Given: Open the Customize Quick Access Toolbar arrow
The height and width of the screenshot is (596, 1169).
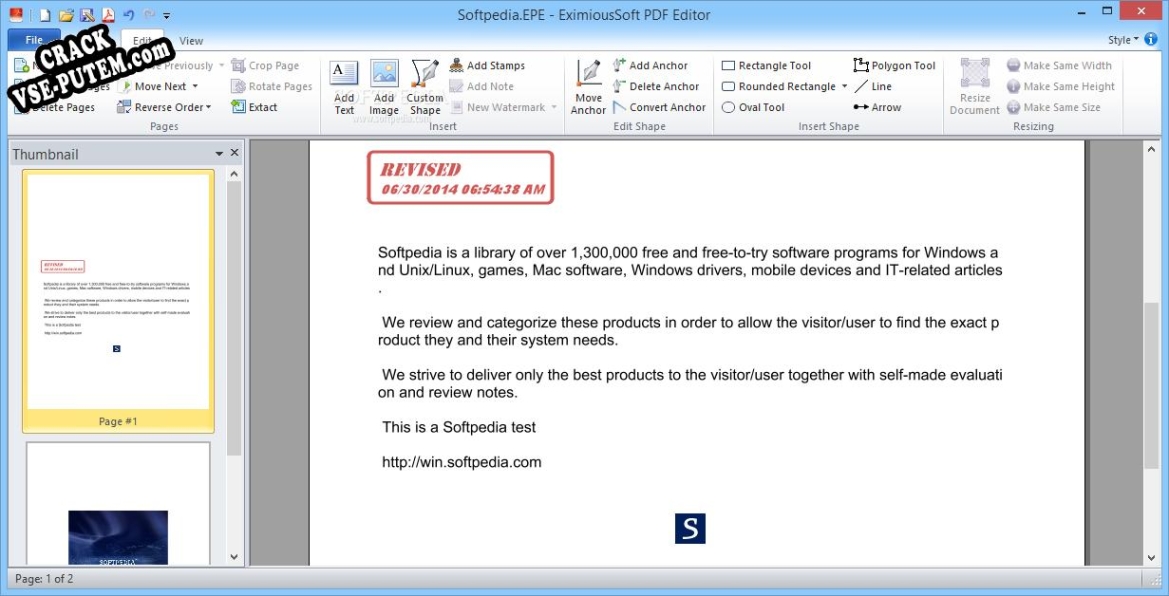Looking at the screenshot, I should [x=167, y=16].
